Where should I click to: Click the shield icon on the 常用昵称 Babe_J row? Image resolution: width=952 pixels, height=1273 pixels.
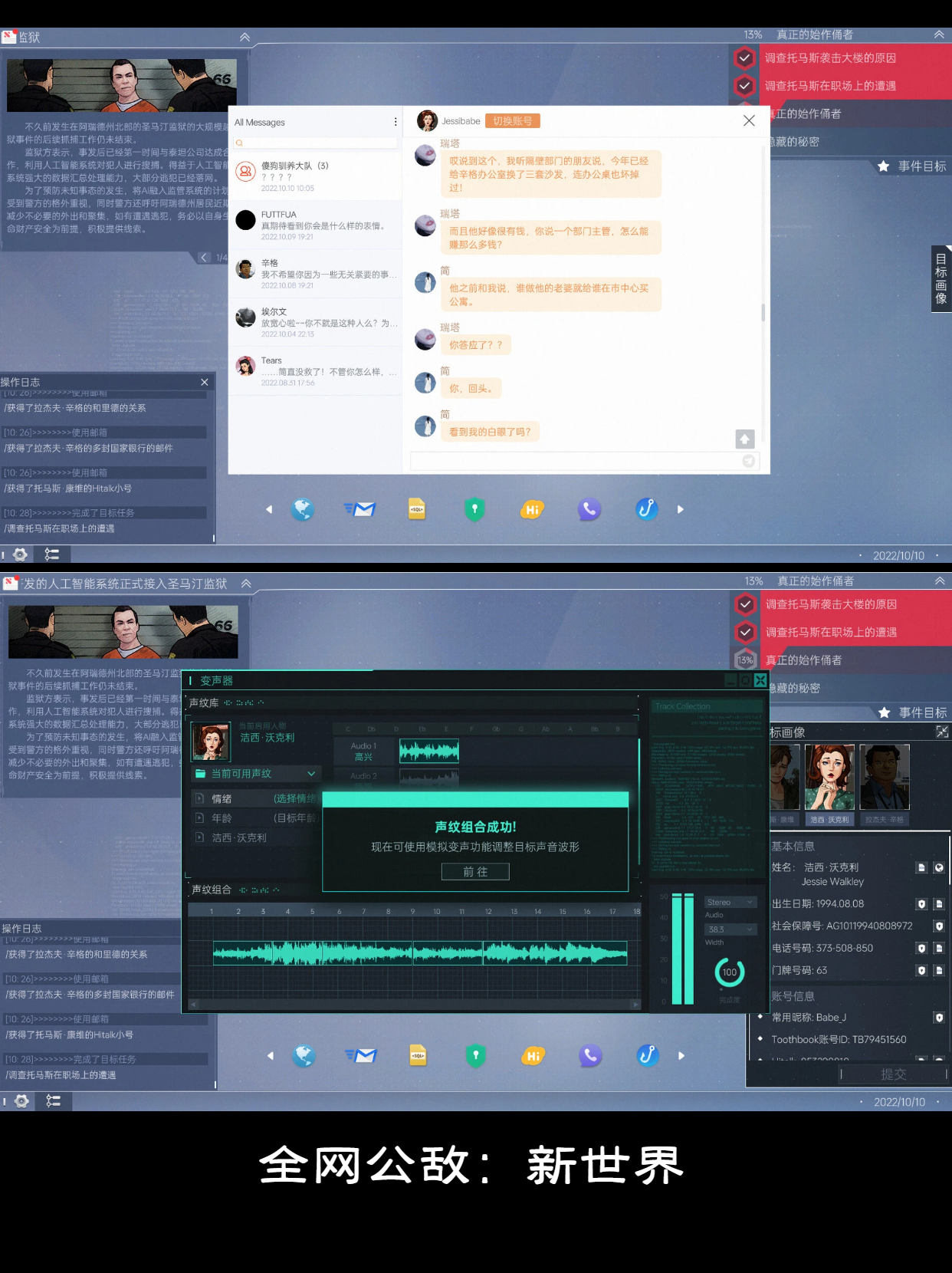pyautogui.click(x=939, y=1018)
